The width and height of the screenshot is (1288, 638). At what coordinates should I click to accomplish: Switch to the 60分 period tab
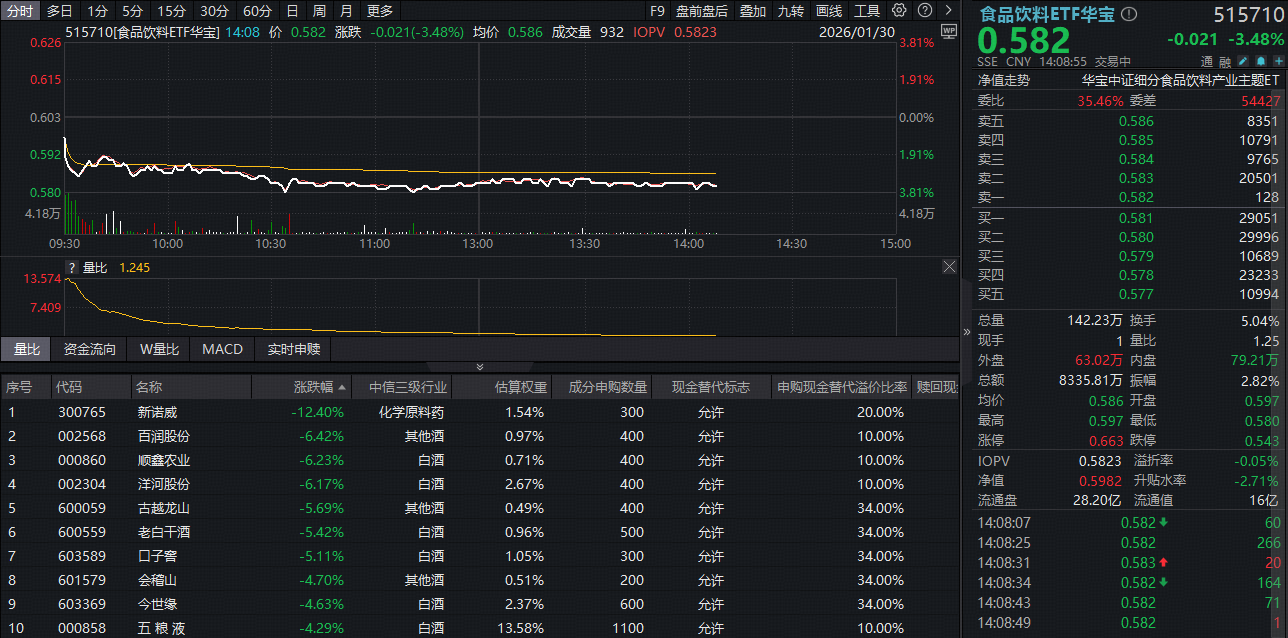pos(257,11)
